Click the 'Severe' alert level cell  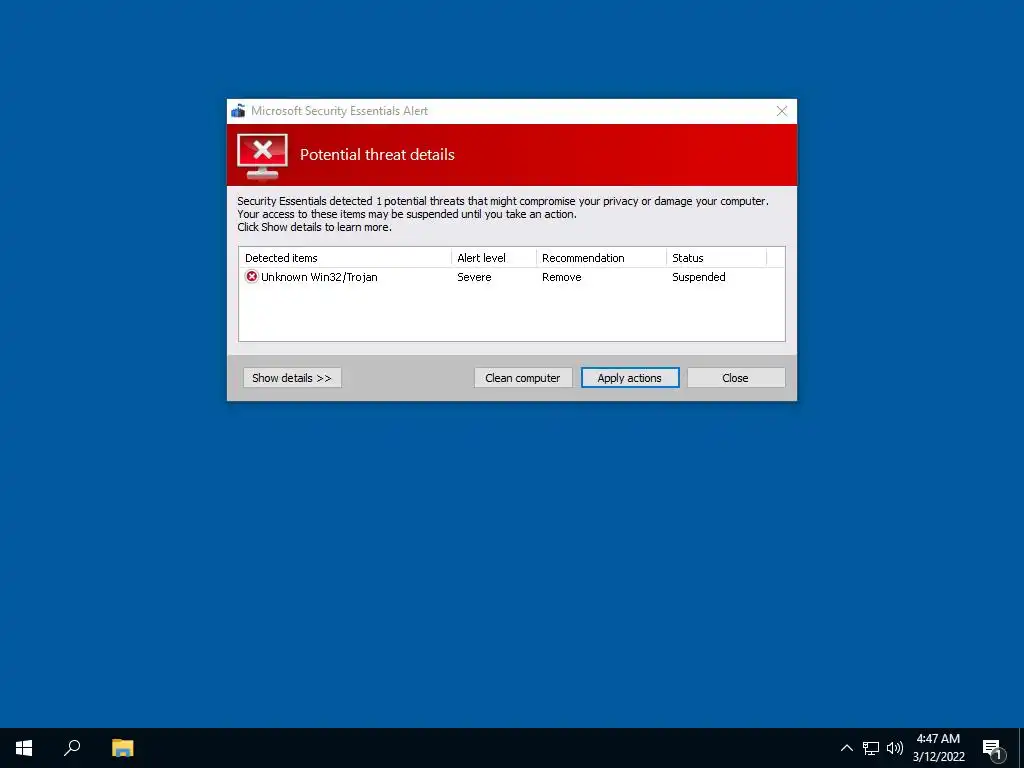coord(474,277)
